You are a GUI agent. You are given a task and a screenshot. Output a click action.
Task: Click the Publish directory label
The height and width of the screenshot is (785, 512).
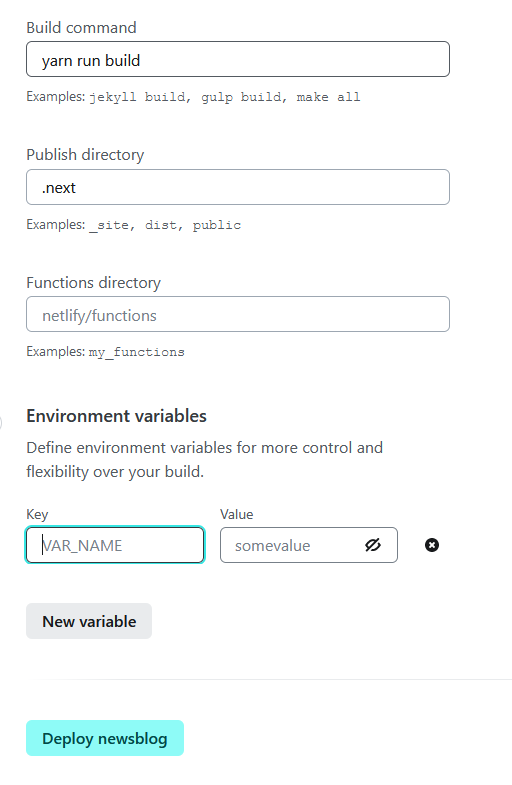[x=85, y=155]
